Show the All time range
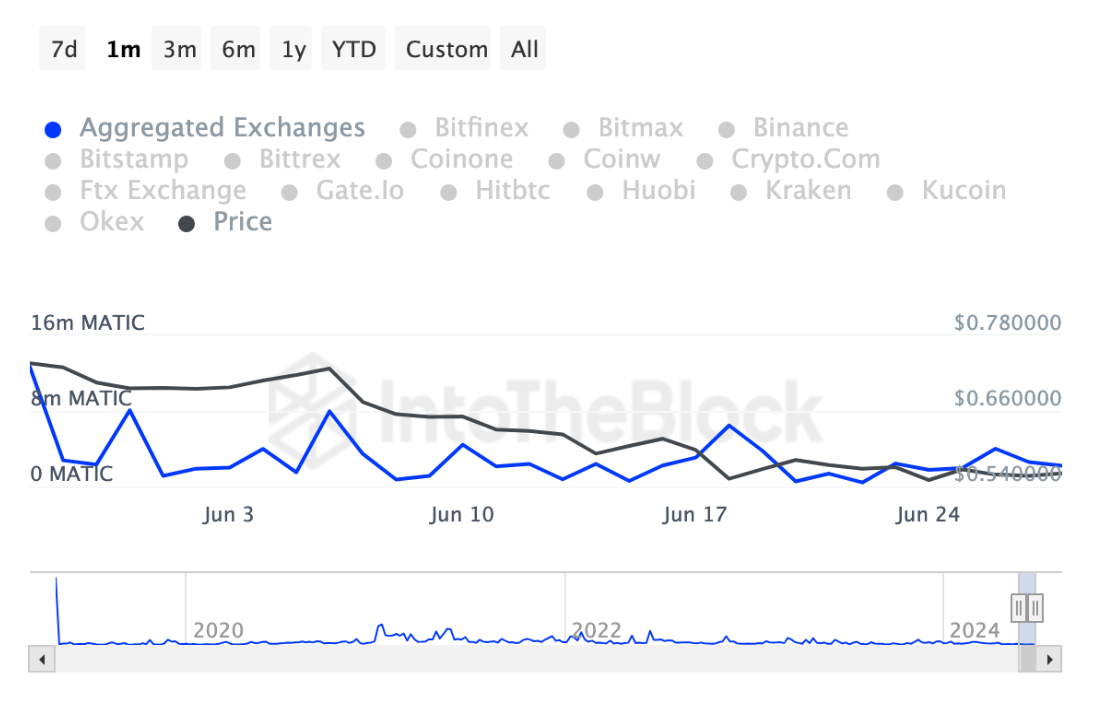Image resolution: width=1095 pixels, height=719 pixels. 525,49
